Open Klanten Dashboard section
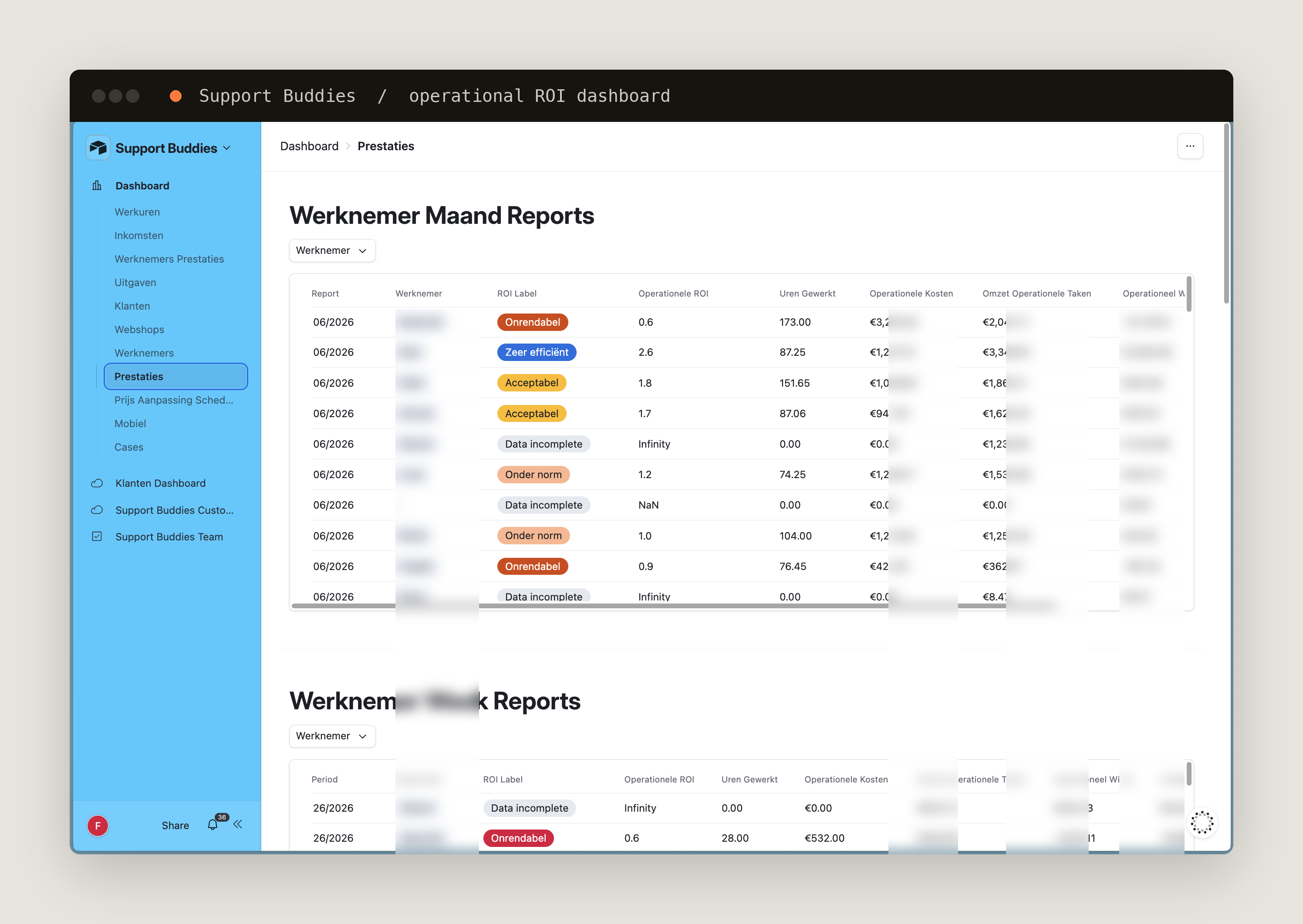 (x=160, y=483)
